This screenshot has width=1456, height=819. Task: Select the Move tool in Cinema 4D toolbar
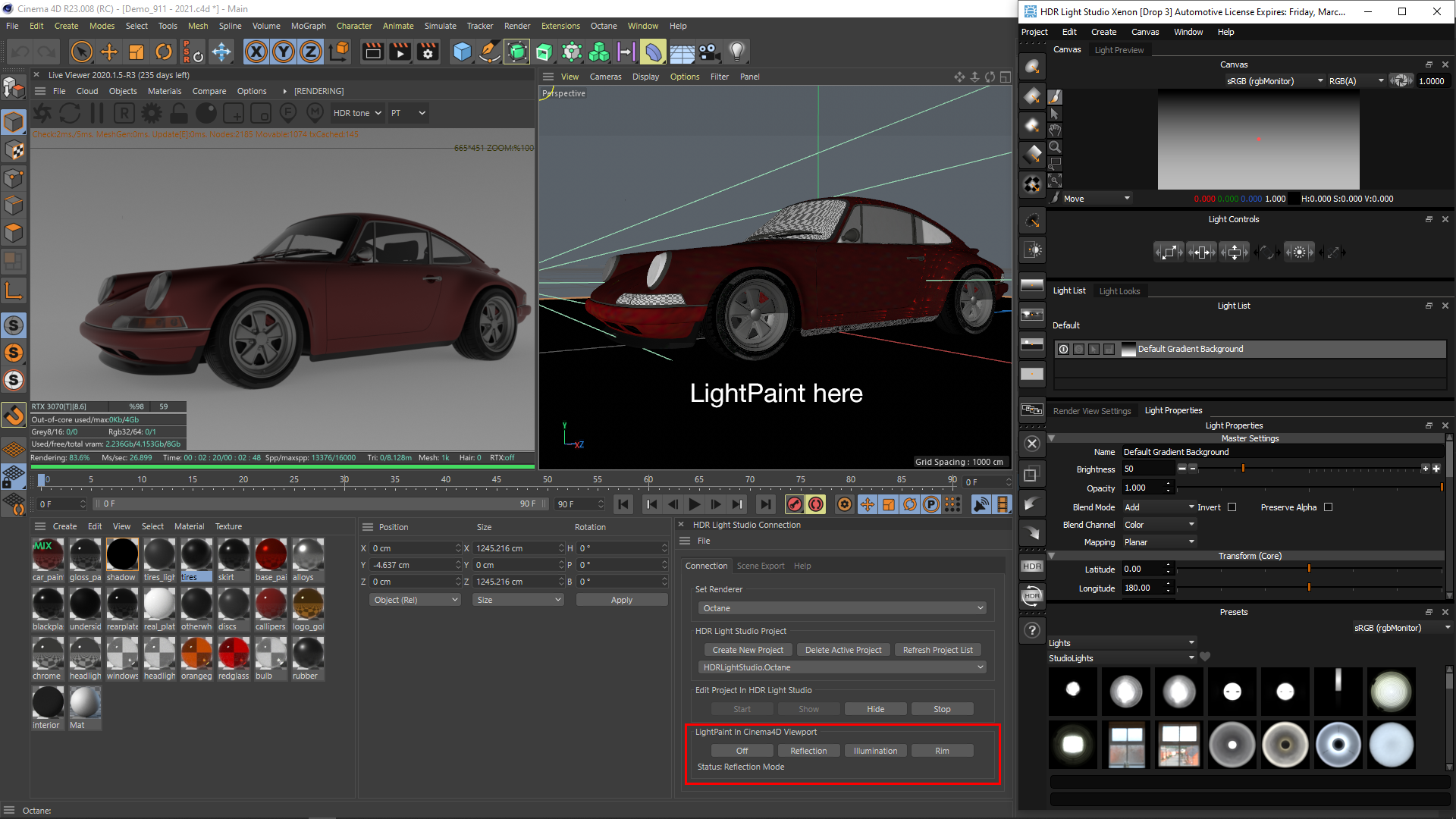pos(109,52)
